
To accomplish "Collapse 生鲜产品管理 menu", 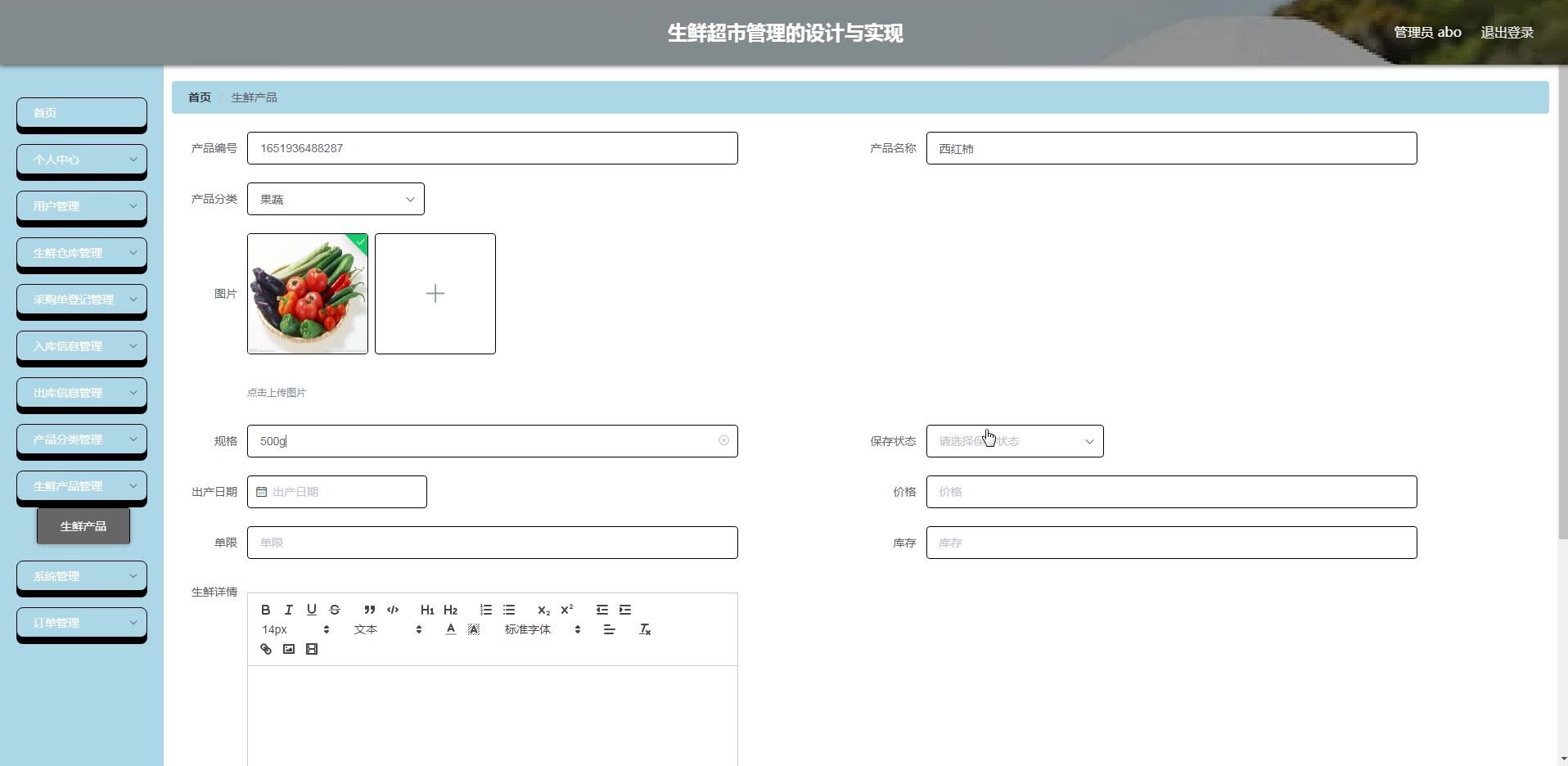I will (82, 486).
